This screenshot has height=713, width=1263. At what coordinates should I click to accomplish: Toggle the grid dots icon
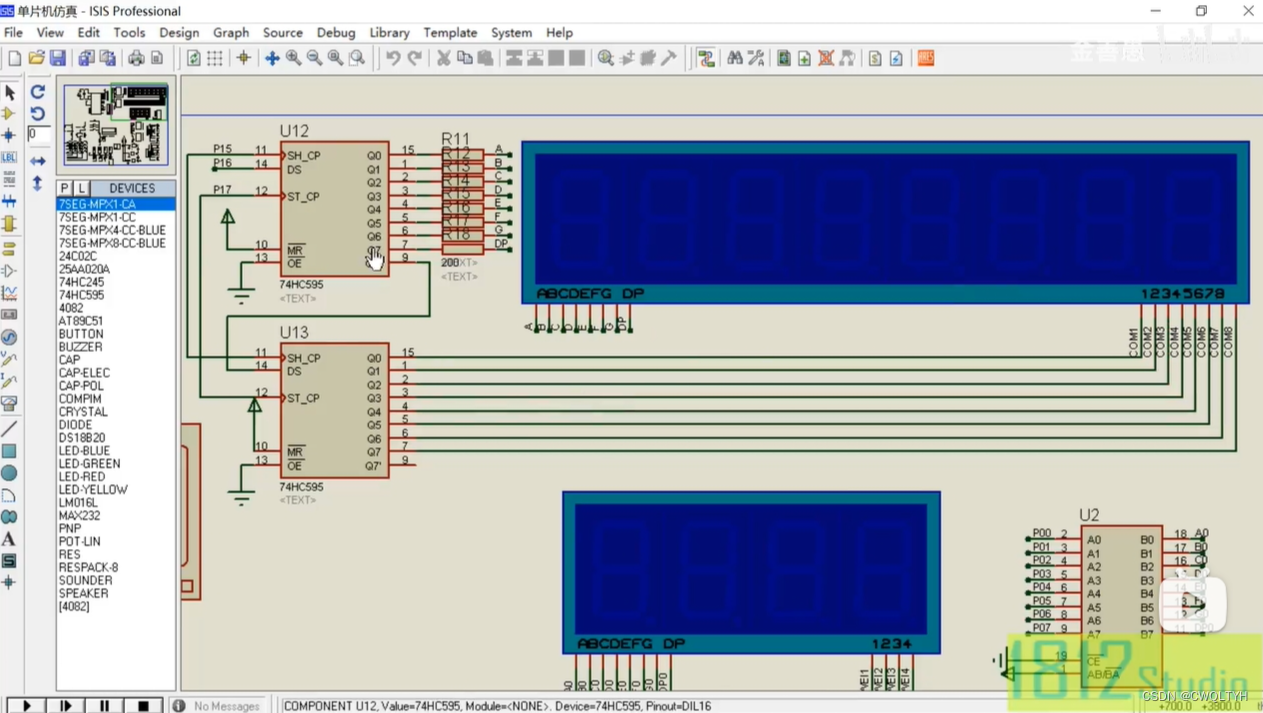click(x=215, y=59)
